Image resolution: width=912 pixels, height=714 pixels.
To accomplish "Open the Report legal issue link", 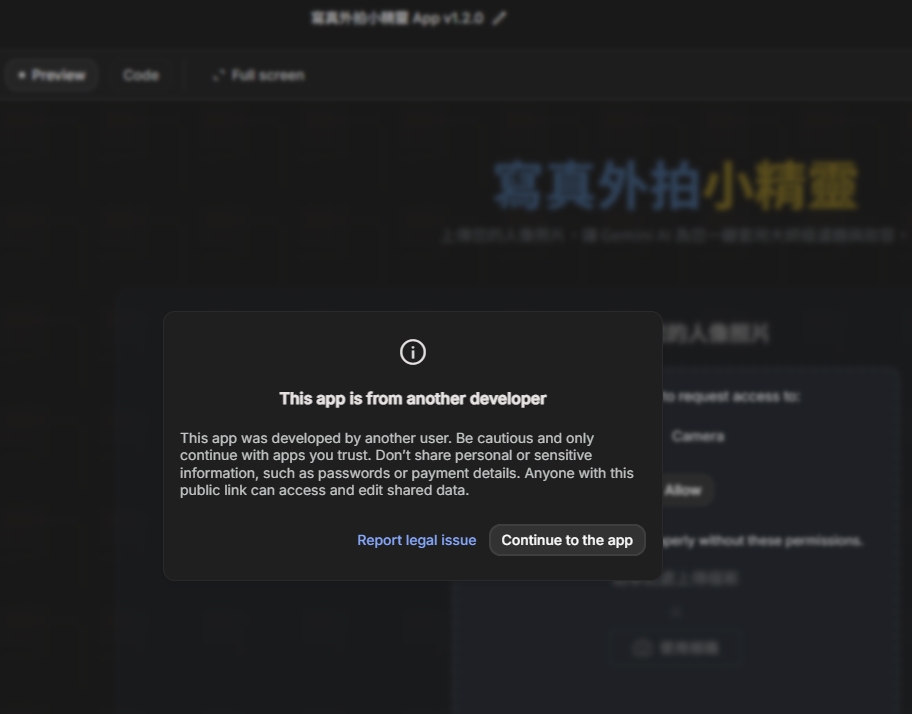I will (x=416, y=540).
